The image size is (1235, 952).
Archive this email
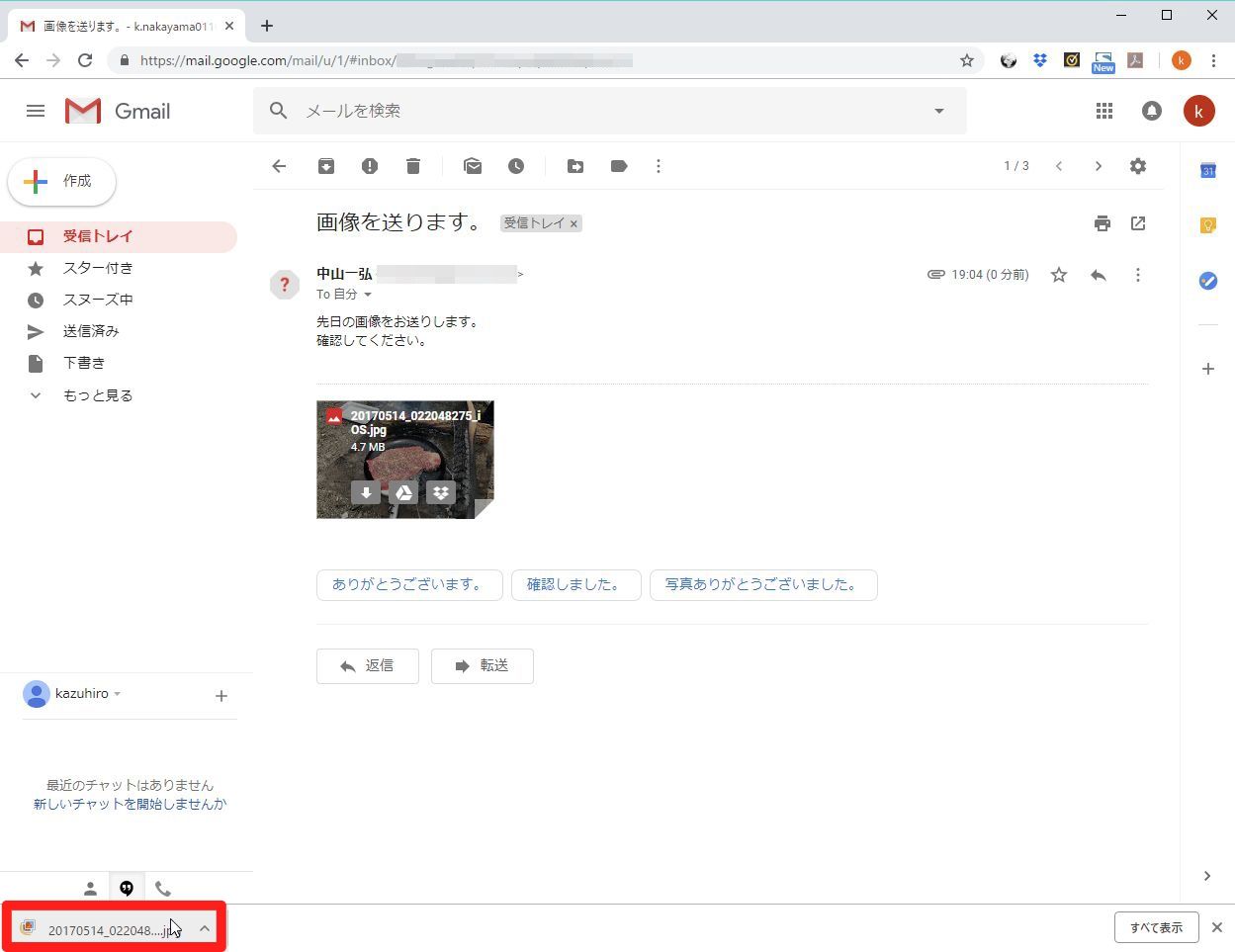tap(326, 166)
